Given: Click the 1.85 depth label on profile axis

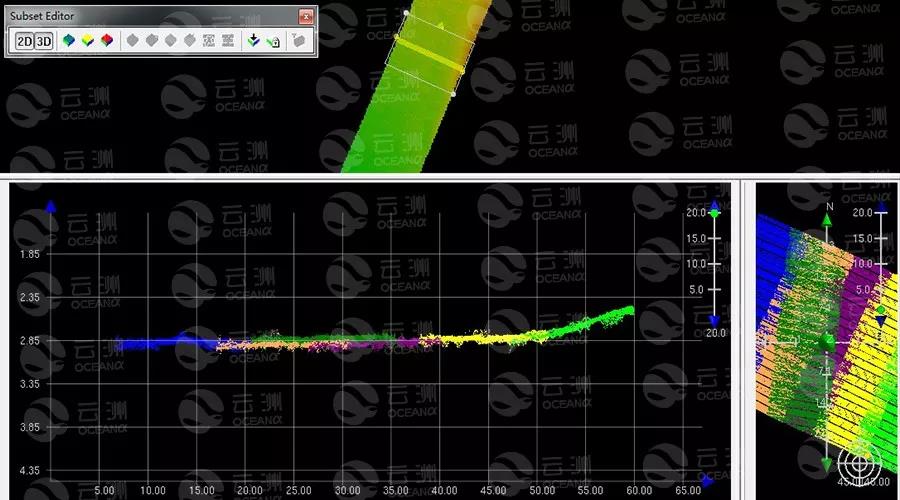Looking at the screenshot, I should [x=30, y=254].
